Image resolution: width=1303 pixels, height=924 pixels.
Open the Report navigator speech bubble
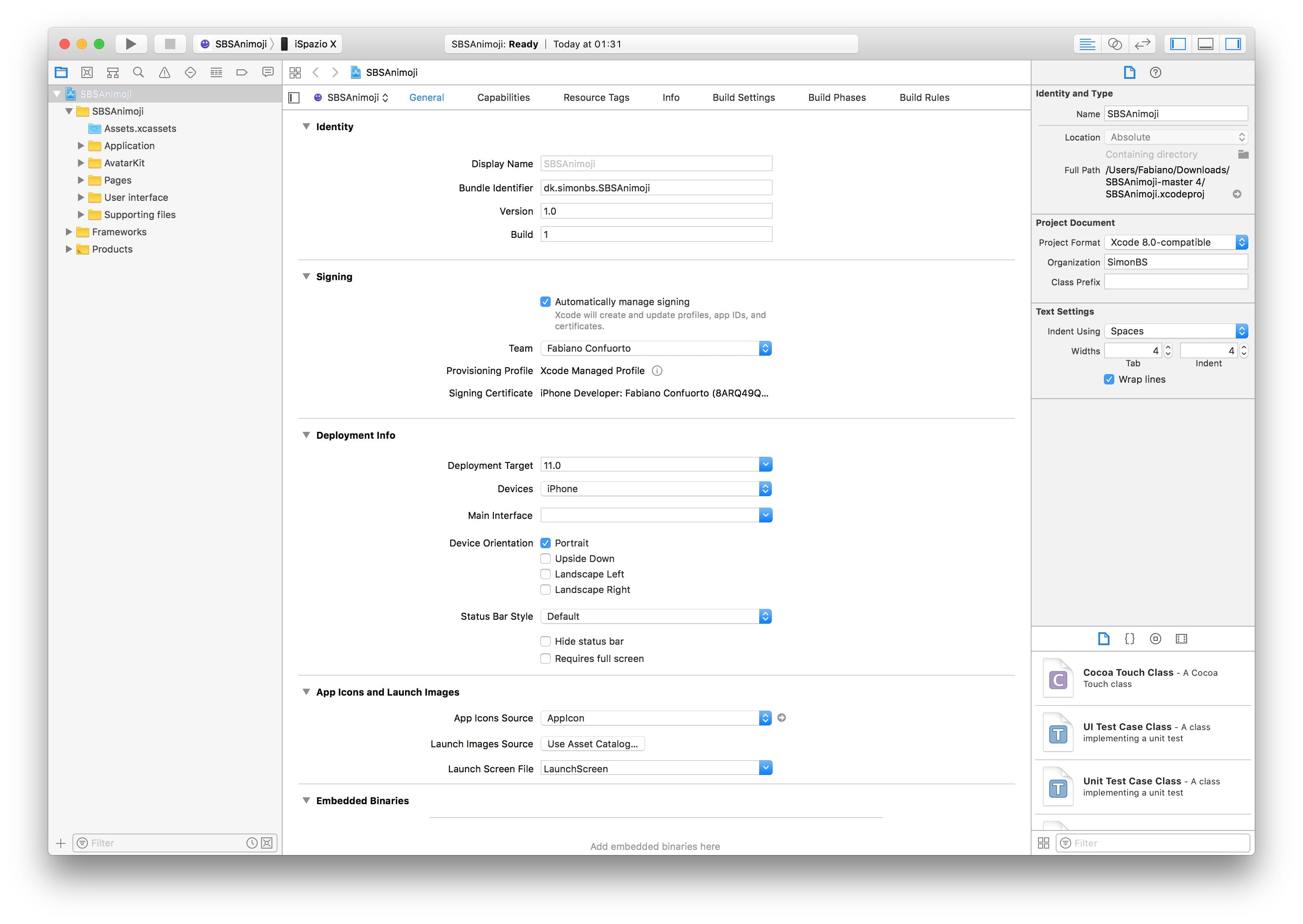(268, 72)
